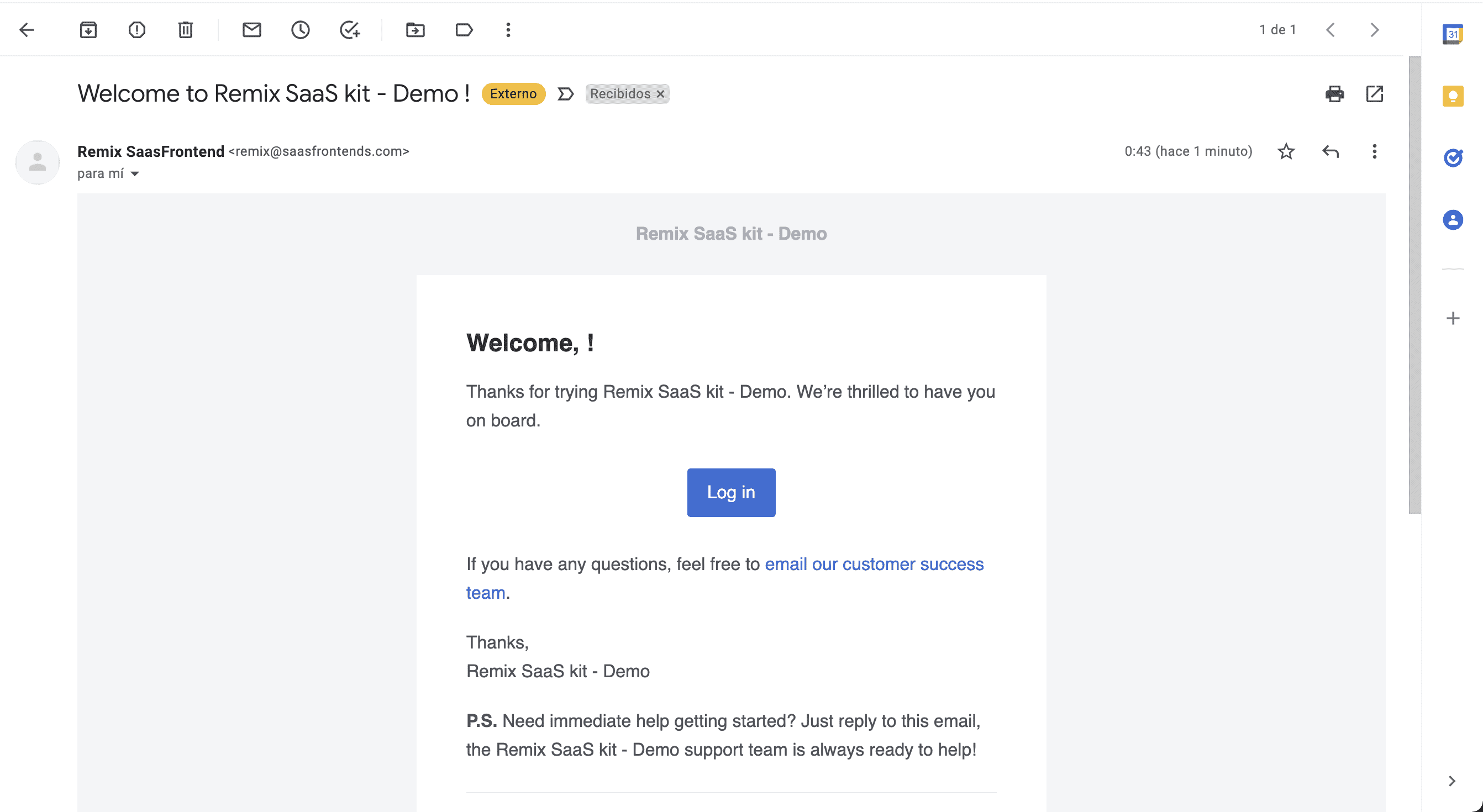The image size is (1483, 812).
Task: Add email to Tasks
Action: tap(349, 30)
